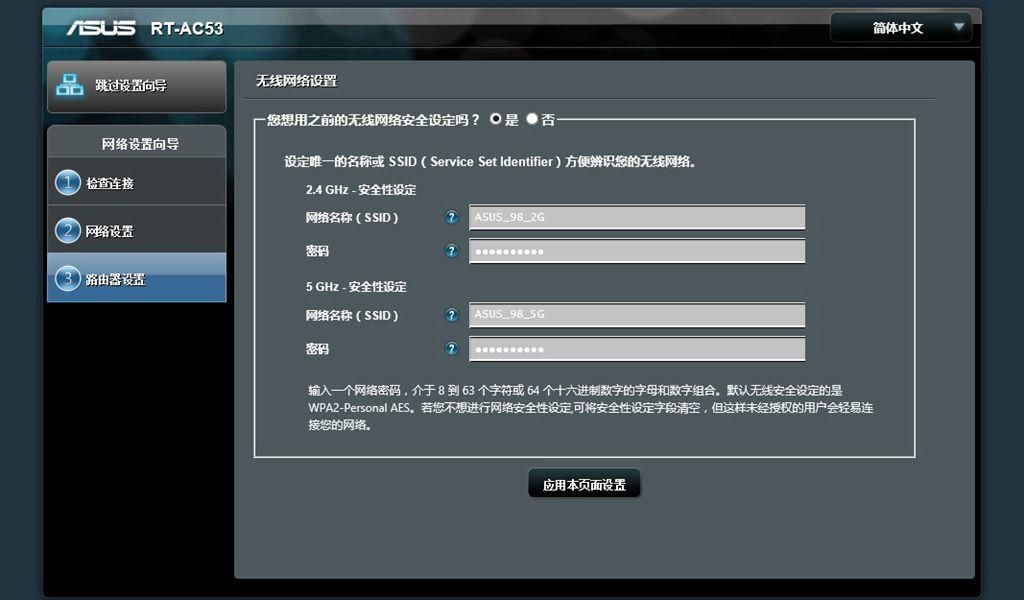Viewport: 1024px width, 600px height.
Task: Select the 否 (No) radio button
Action: click(x=532, y=119)
